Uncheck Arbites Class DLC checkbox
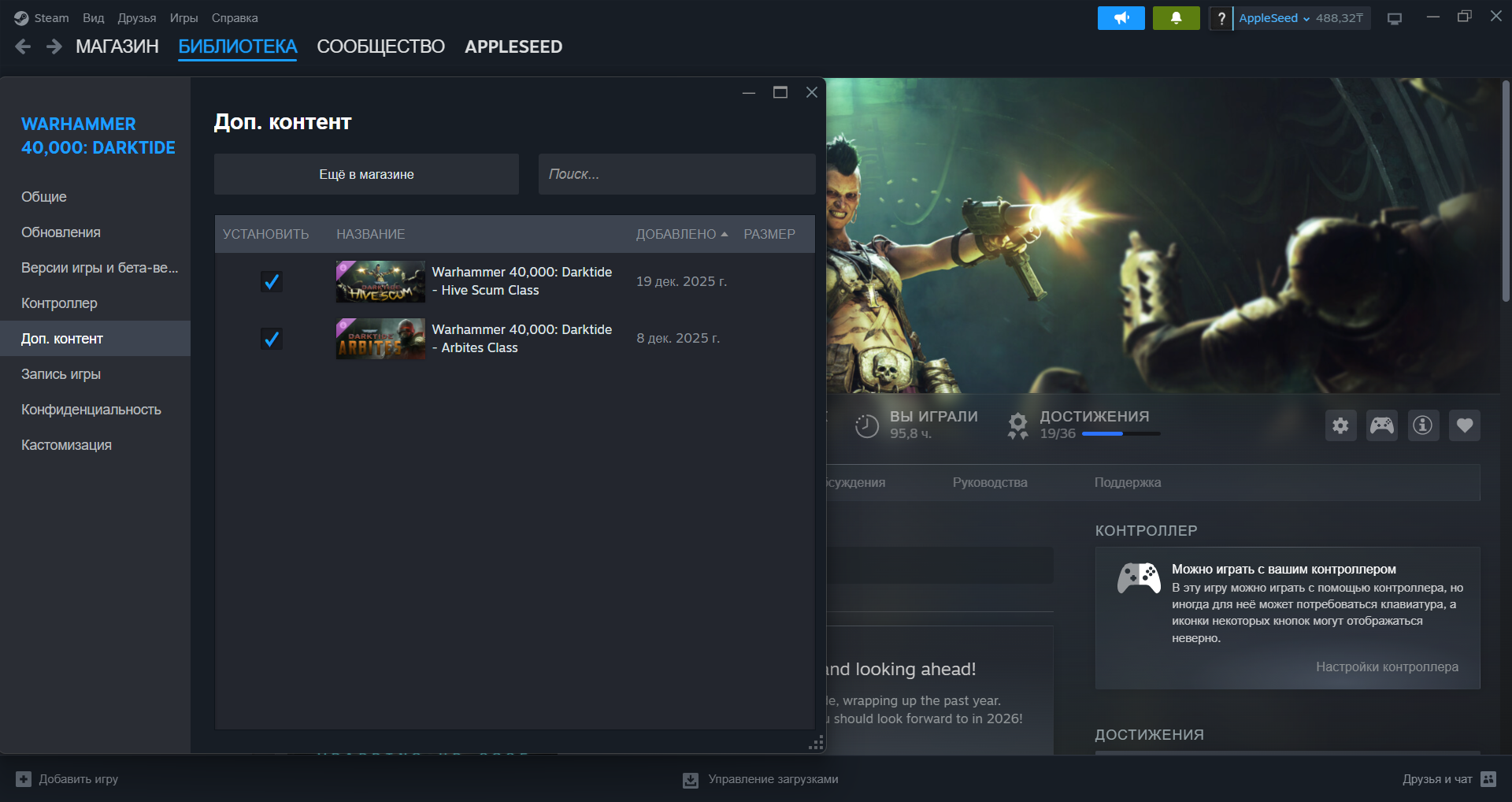This screenshot has width=1512, height=802. point(271,339)
